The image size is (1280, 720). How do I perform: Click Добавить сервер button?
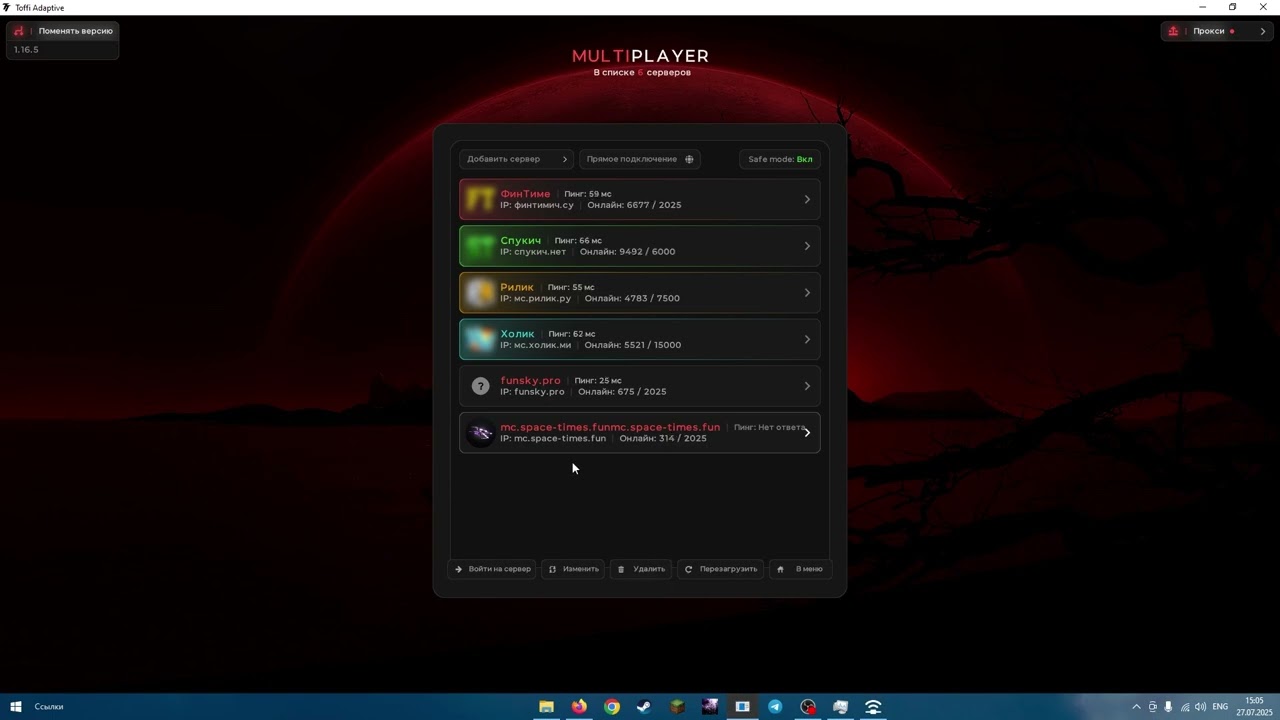click(516, 159)
